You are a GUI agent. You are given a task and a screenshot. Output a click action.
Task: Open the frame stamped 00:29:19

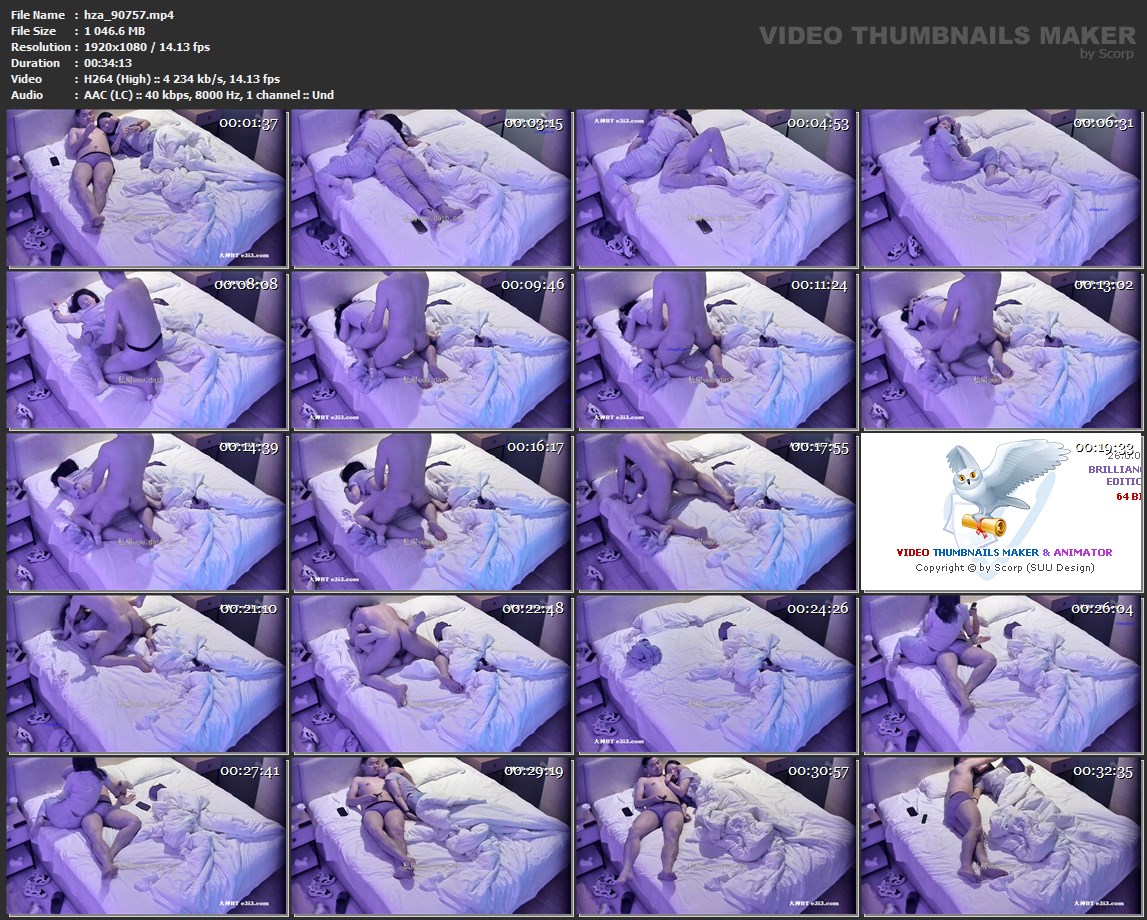tap(432, 836)
